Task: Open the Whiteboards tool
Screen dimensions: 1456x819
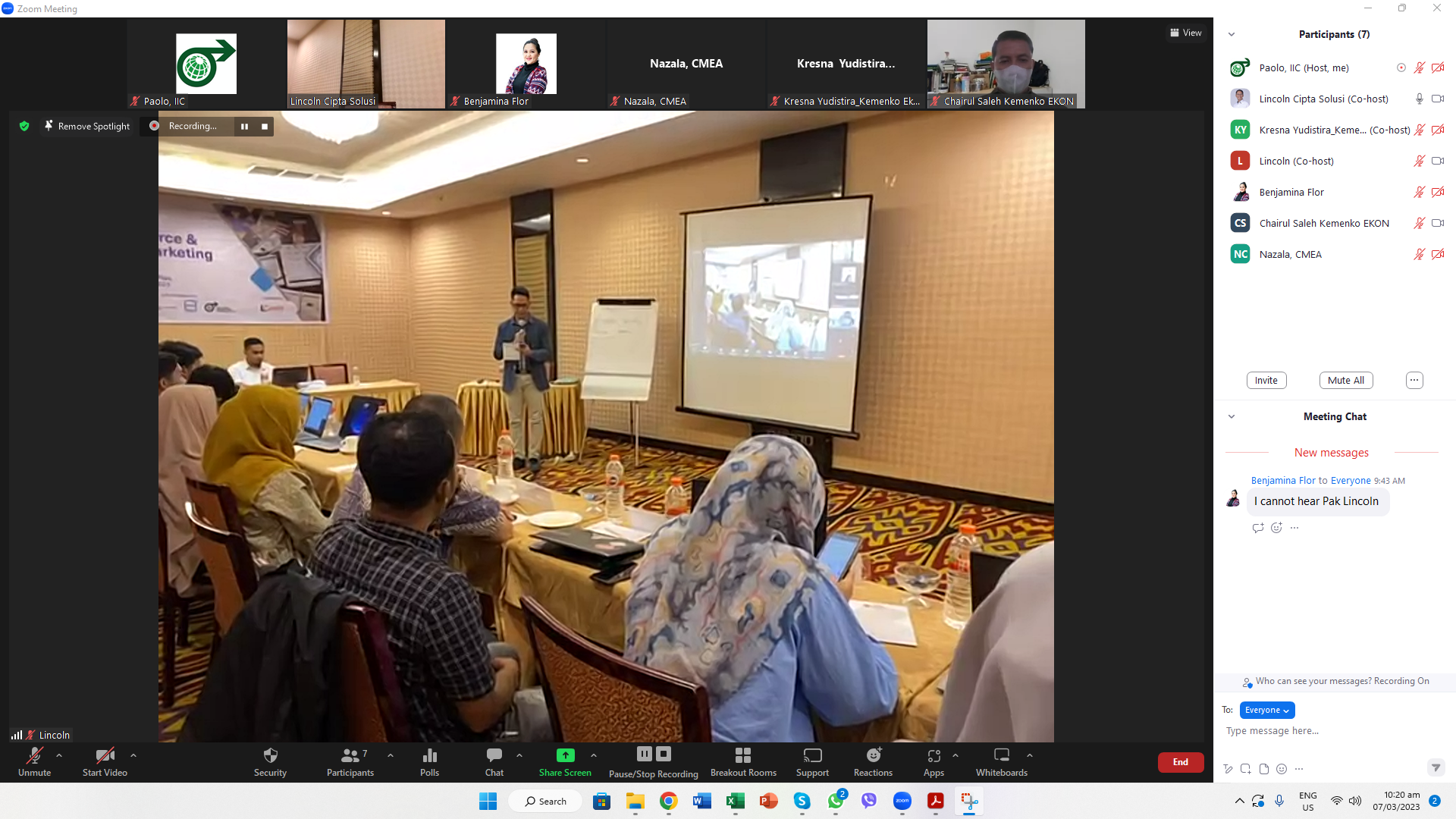Action: coord(1001,756)
